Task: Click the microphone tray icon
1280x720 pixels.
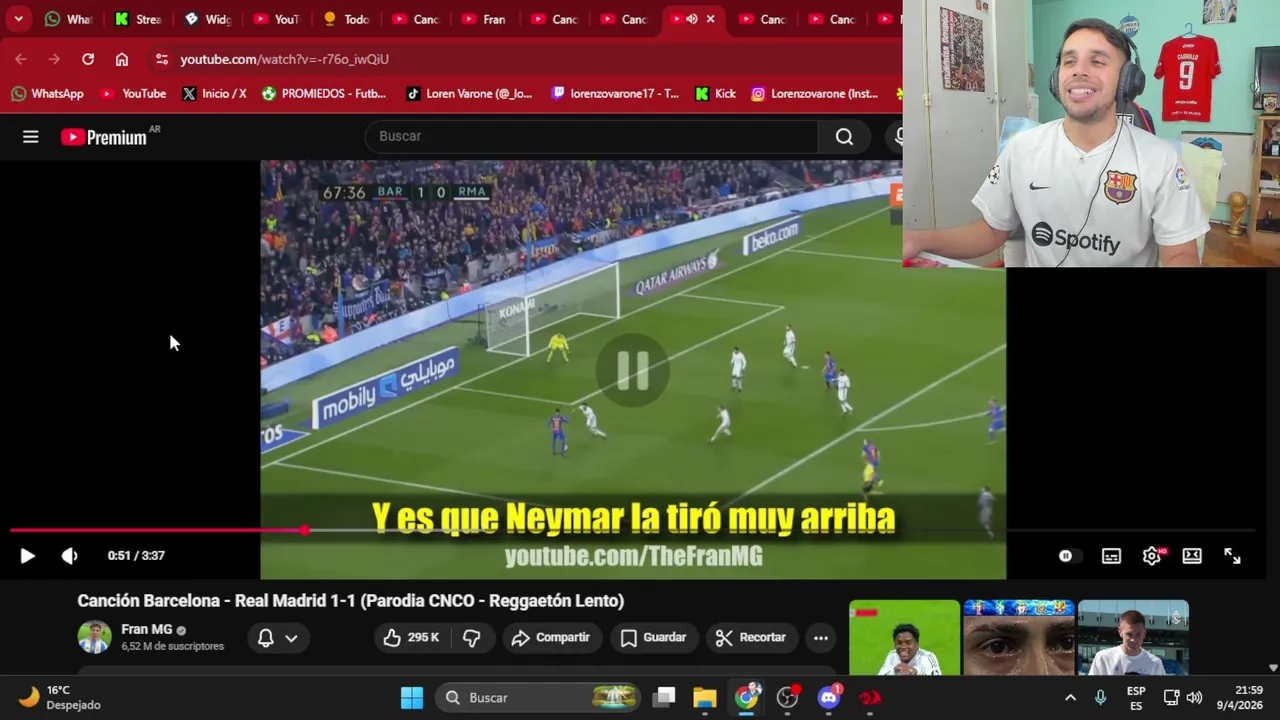Action: tap(1101, 698)
